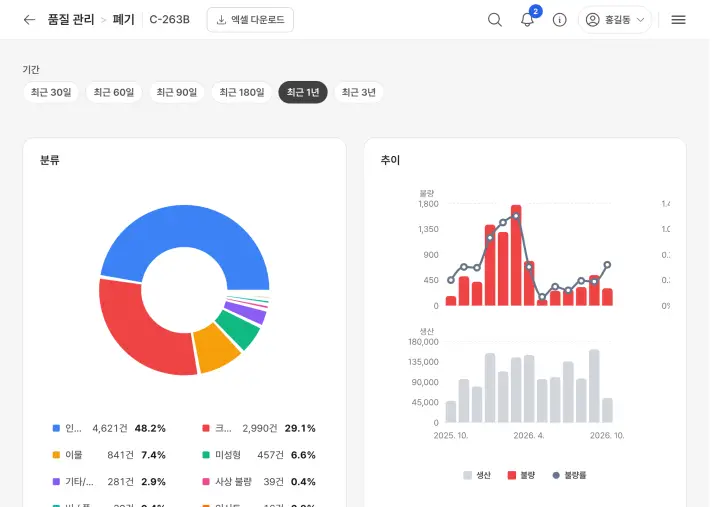Open the search magnifier icon

[x=495, y=20]
